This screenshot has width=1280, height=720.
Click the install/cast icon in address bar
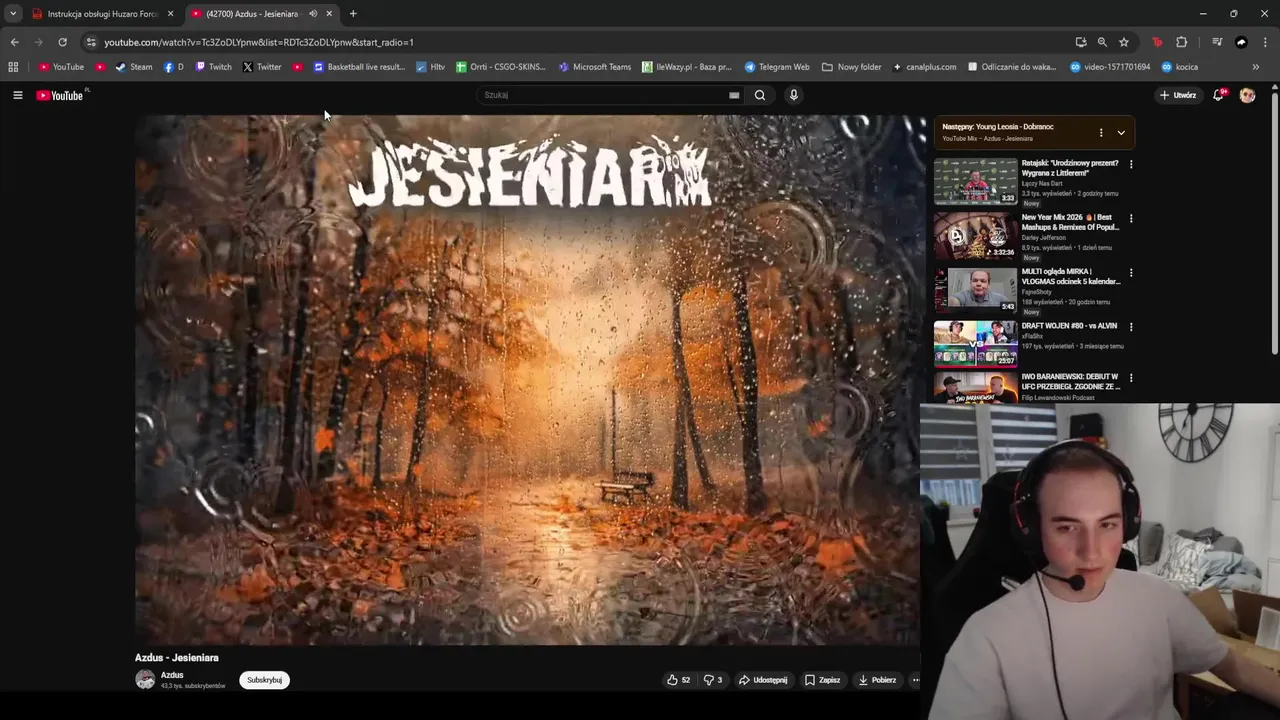[1080, 42]
